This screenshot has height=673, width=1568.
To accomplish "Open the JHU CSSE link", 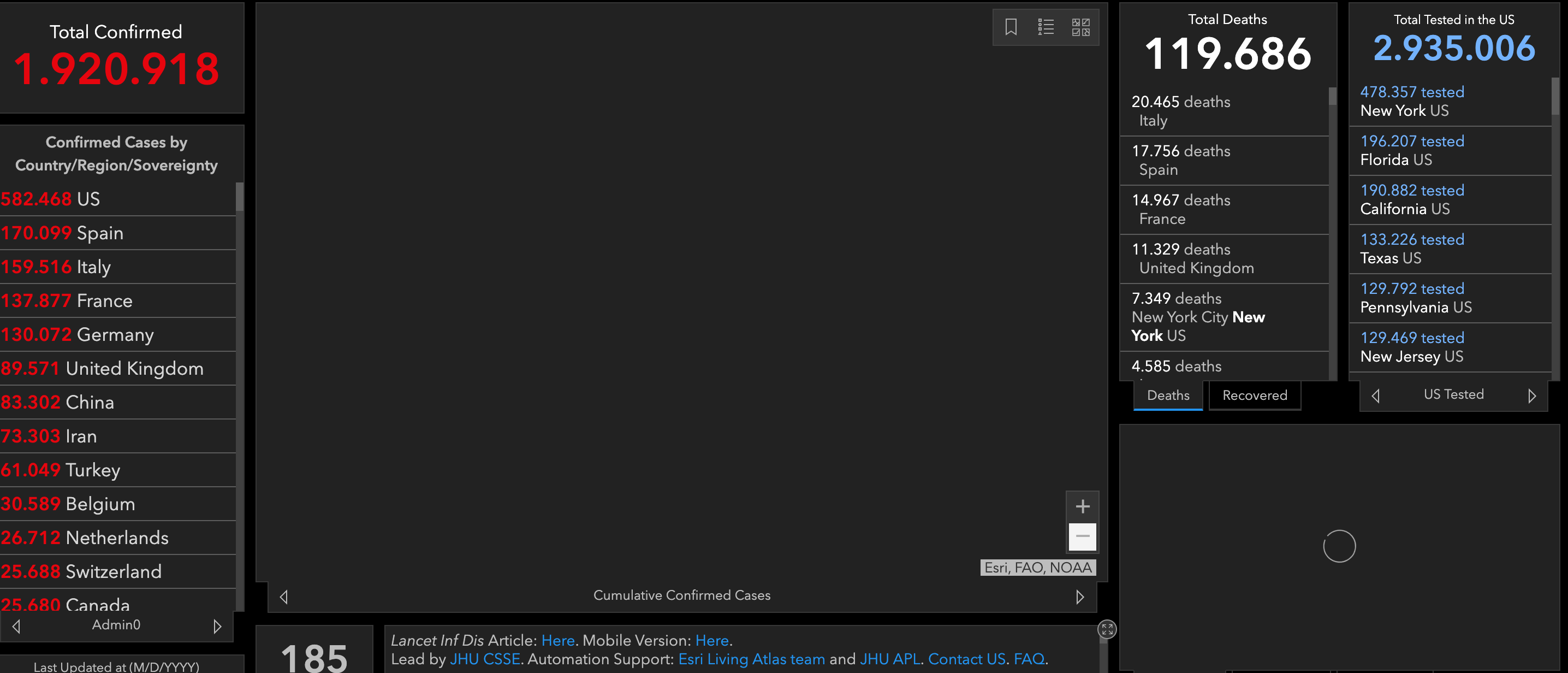I will coord(484,659).
